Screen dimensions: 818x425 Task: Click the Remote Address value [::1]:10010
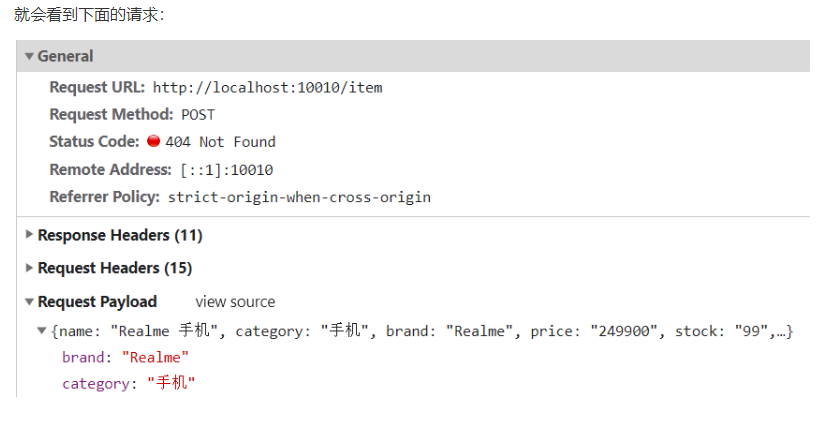[226, 170]
